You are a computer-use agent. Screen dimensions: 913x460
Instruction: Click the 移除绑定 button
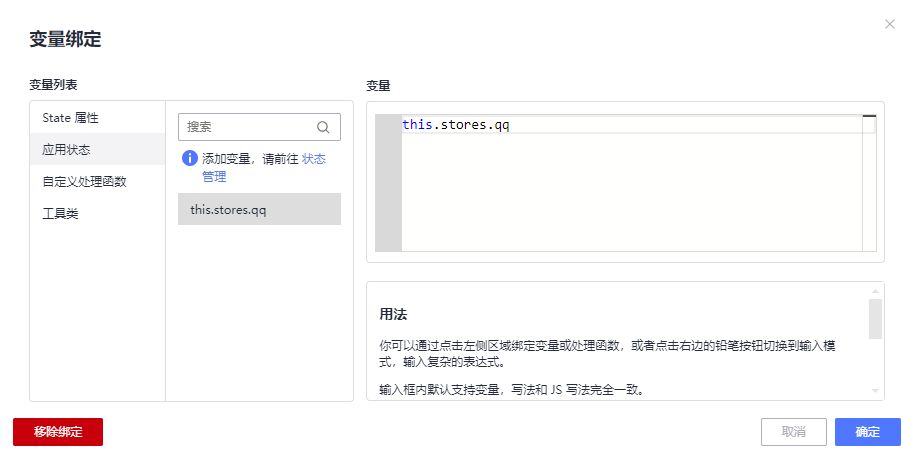coord(58,432)
